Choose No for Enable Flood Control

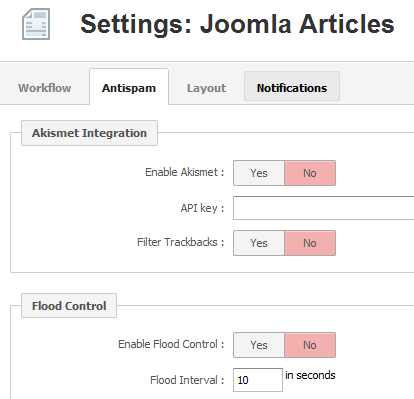tap(310, 345)
